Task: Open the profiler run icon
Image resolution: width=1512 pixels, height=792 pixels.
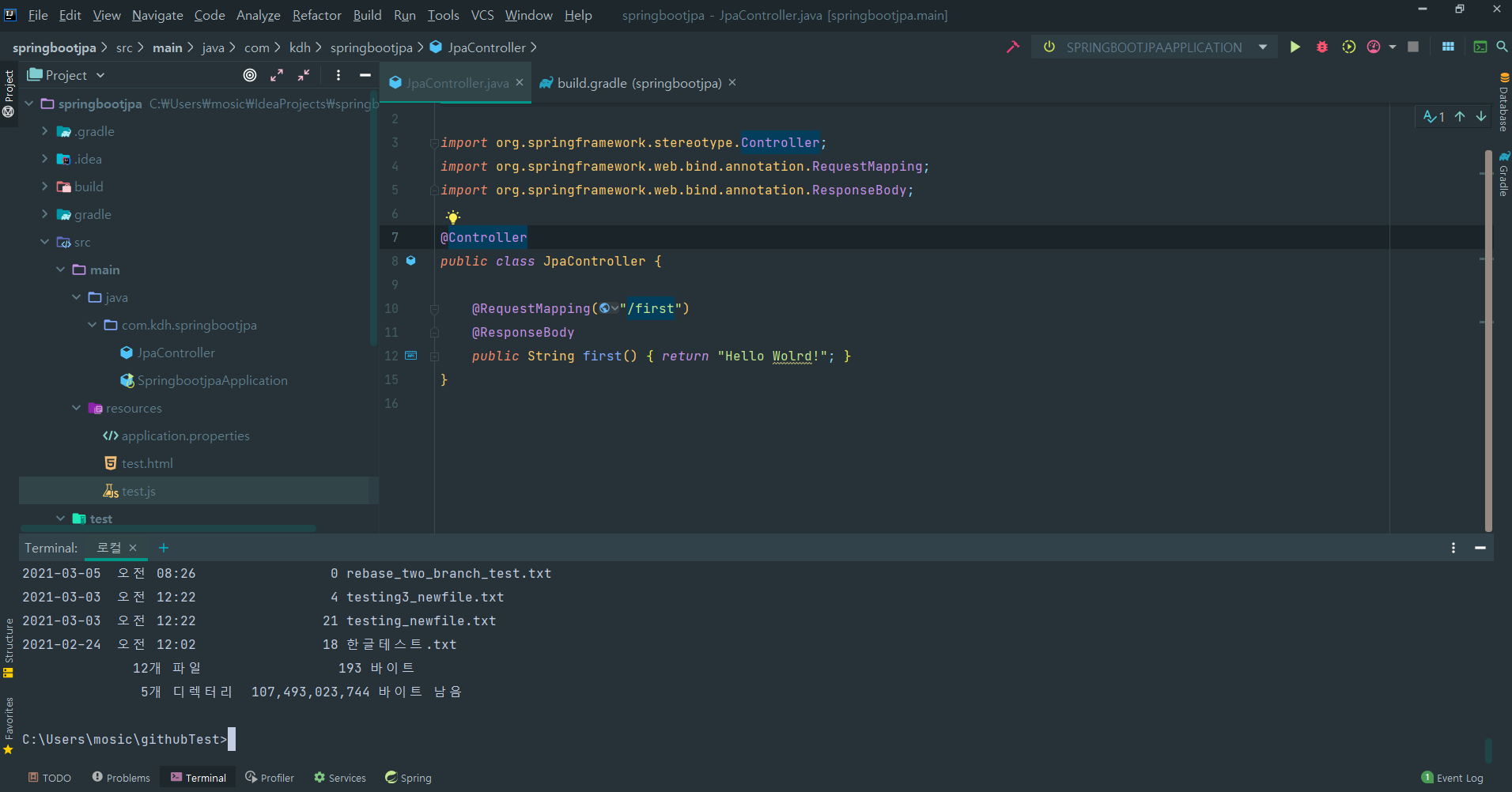Action: (1374, 47)
